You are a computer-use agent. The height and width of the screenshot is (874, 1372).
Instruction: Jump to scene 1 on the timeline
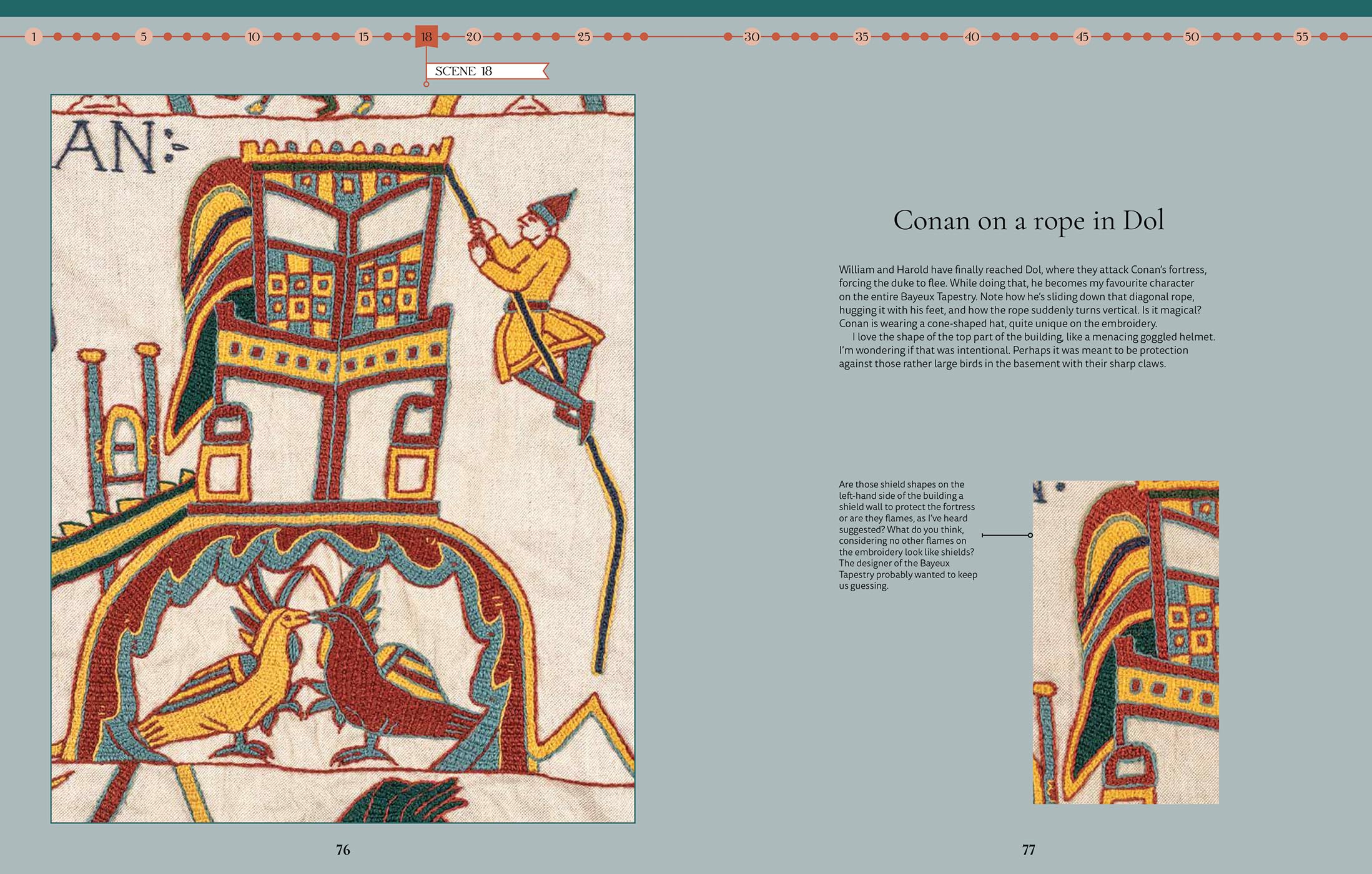pos(34,37)
